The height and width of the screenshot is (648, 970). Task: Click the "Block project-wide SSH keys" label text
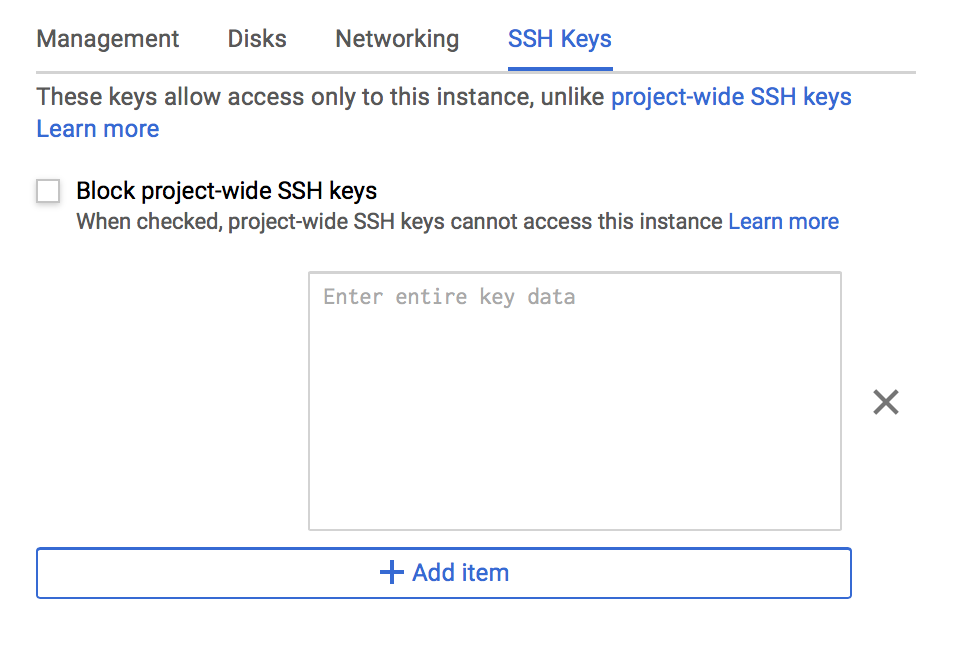tap(226, 190)
